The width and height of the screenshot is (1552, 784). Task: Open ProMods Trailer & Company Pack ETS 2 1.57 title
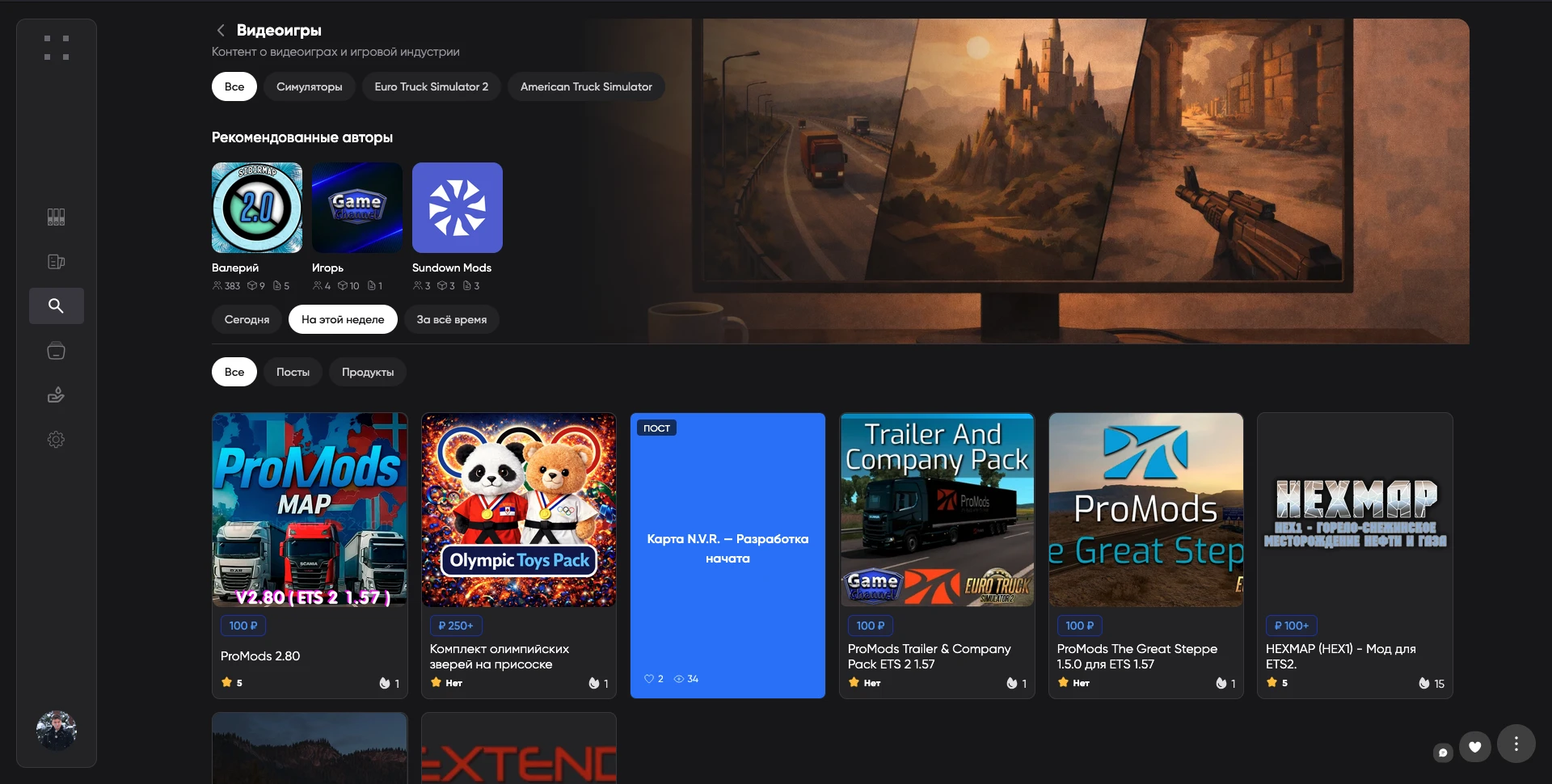930,656
